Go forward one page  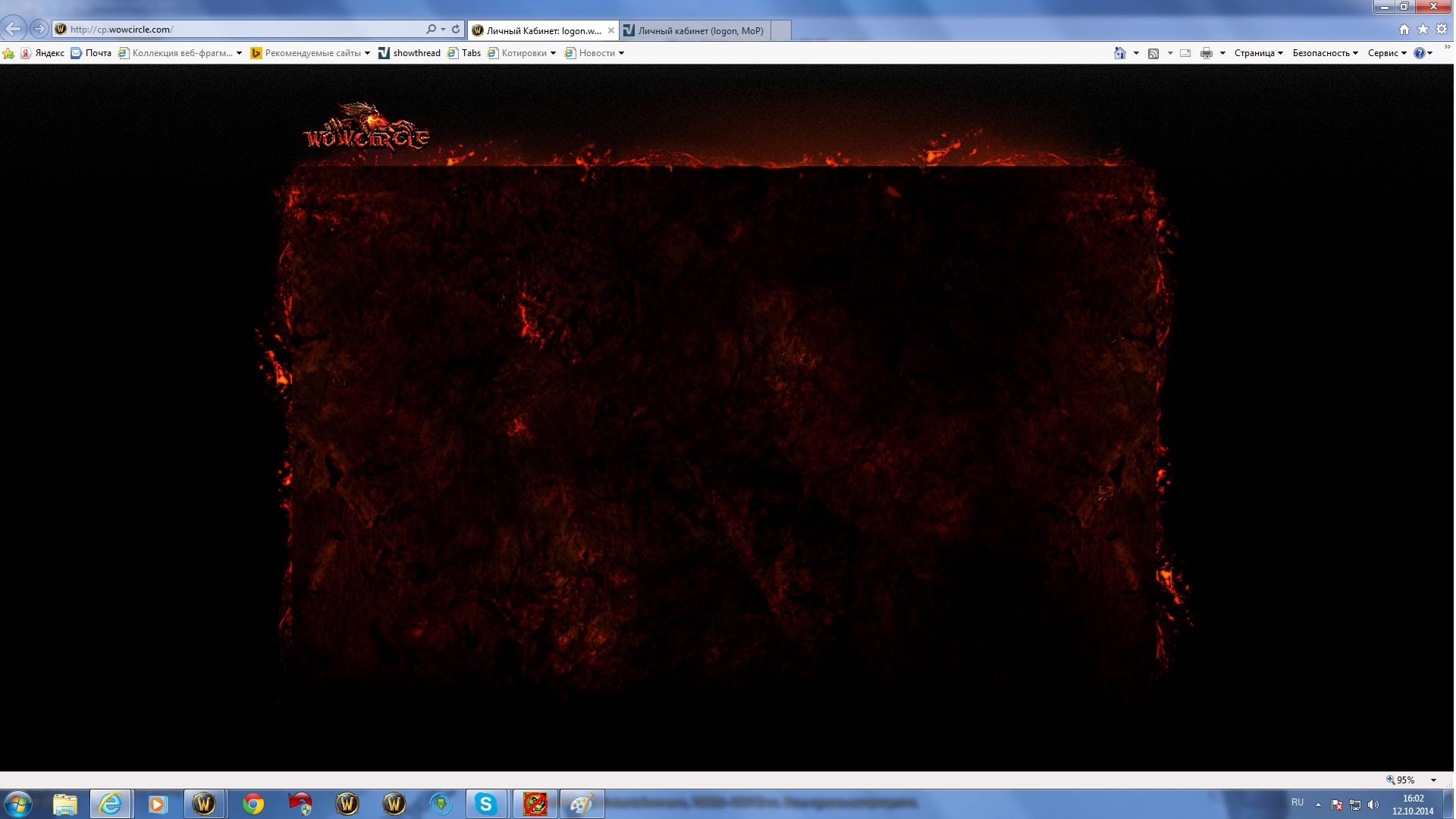pos(39,29)
